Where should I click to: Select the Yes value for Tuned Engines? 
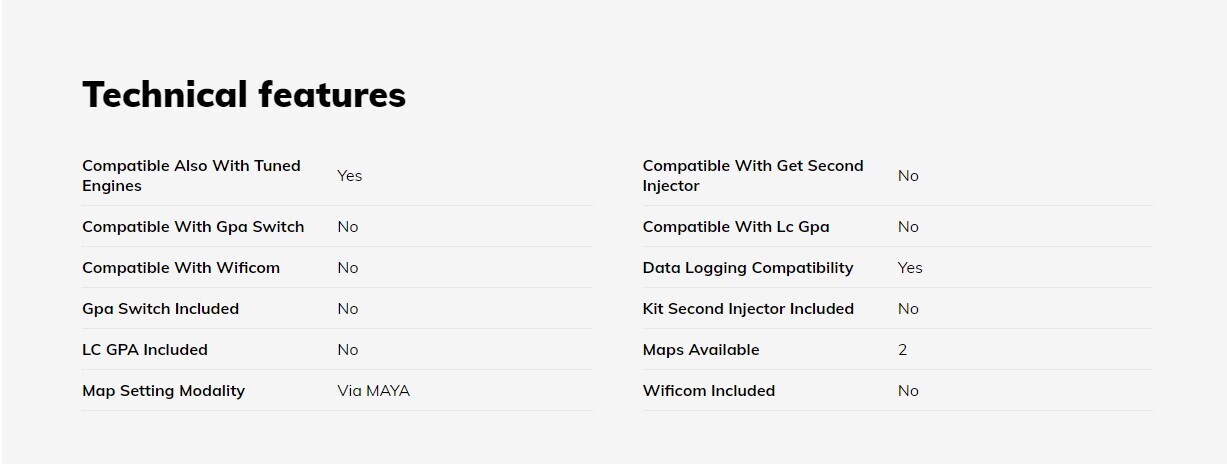[x=349, y=176]
